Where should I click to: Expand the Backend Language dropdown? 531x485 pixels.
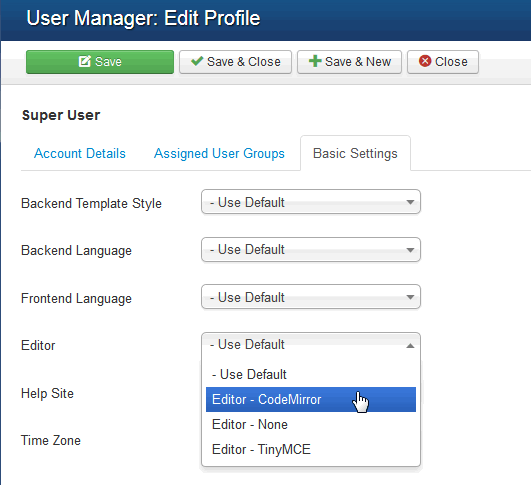(311, 250)
